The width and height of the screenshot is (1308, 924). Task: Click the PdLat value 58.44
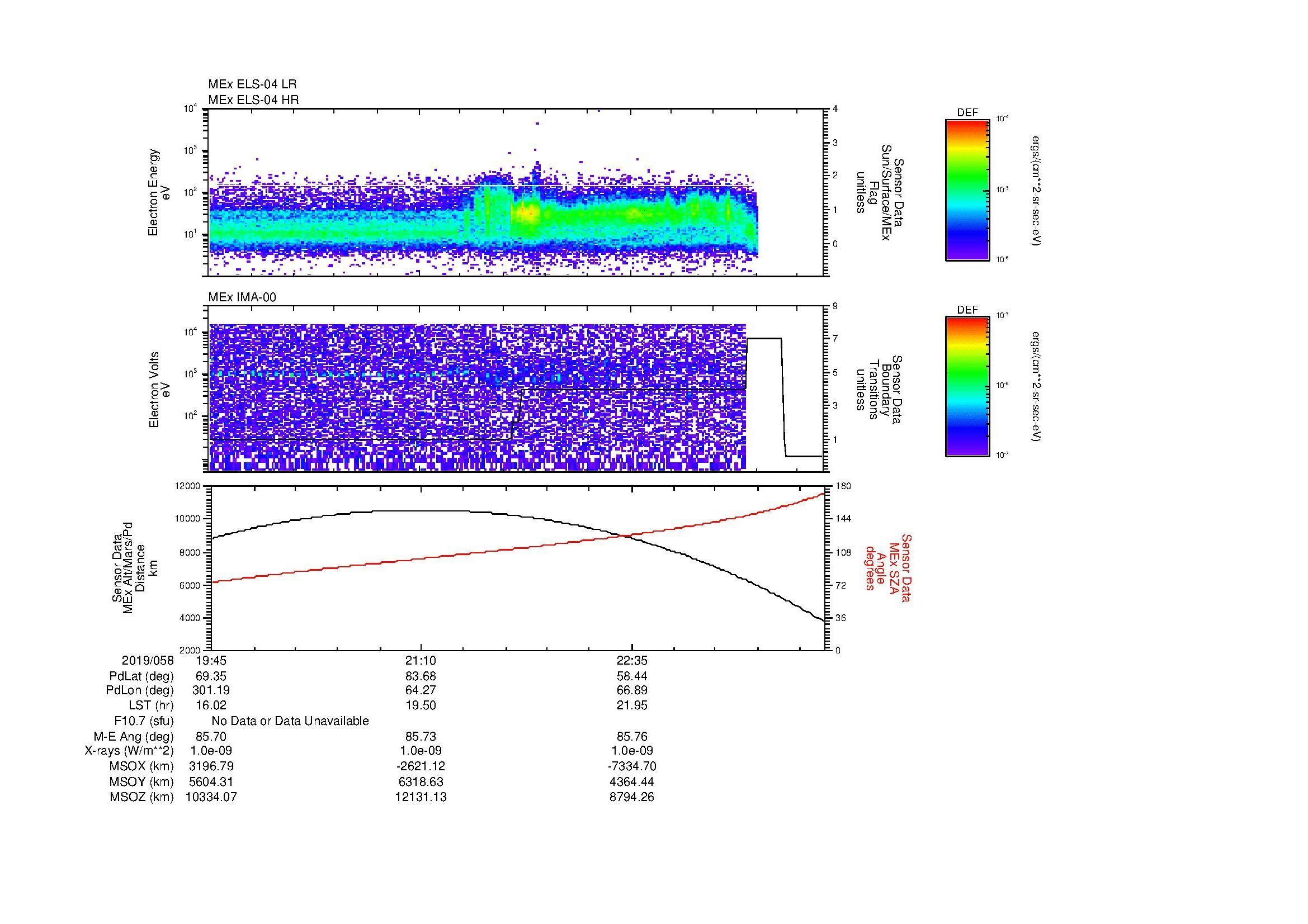(632, 676)
